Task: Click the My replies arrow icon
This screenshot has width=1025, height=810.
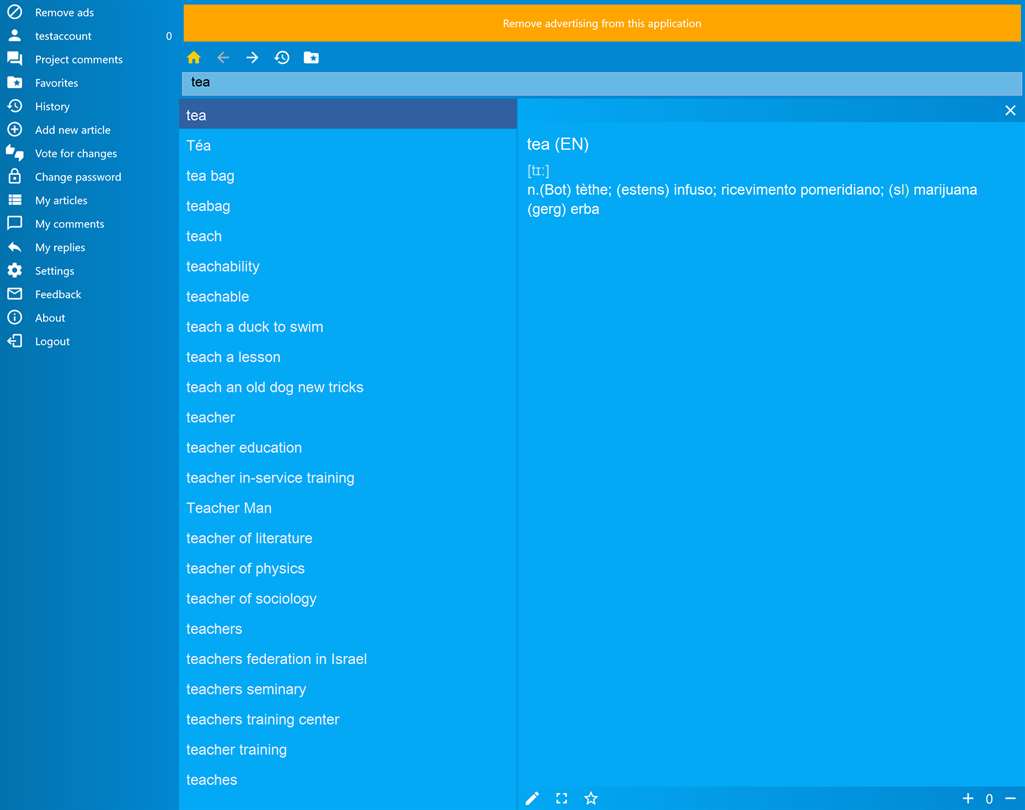Action: coord(14,247)
